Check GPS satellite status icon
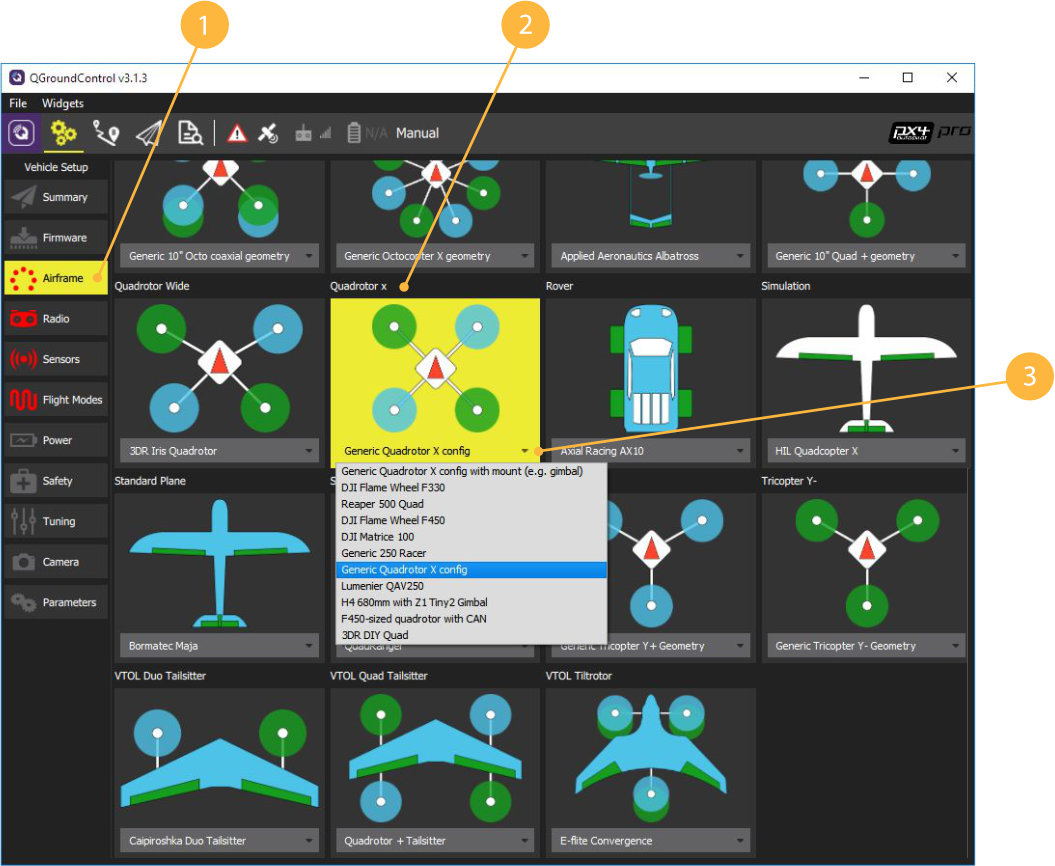The image size is (1055, 866). click(268, 133)
